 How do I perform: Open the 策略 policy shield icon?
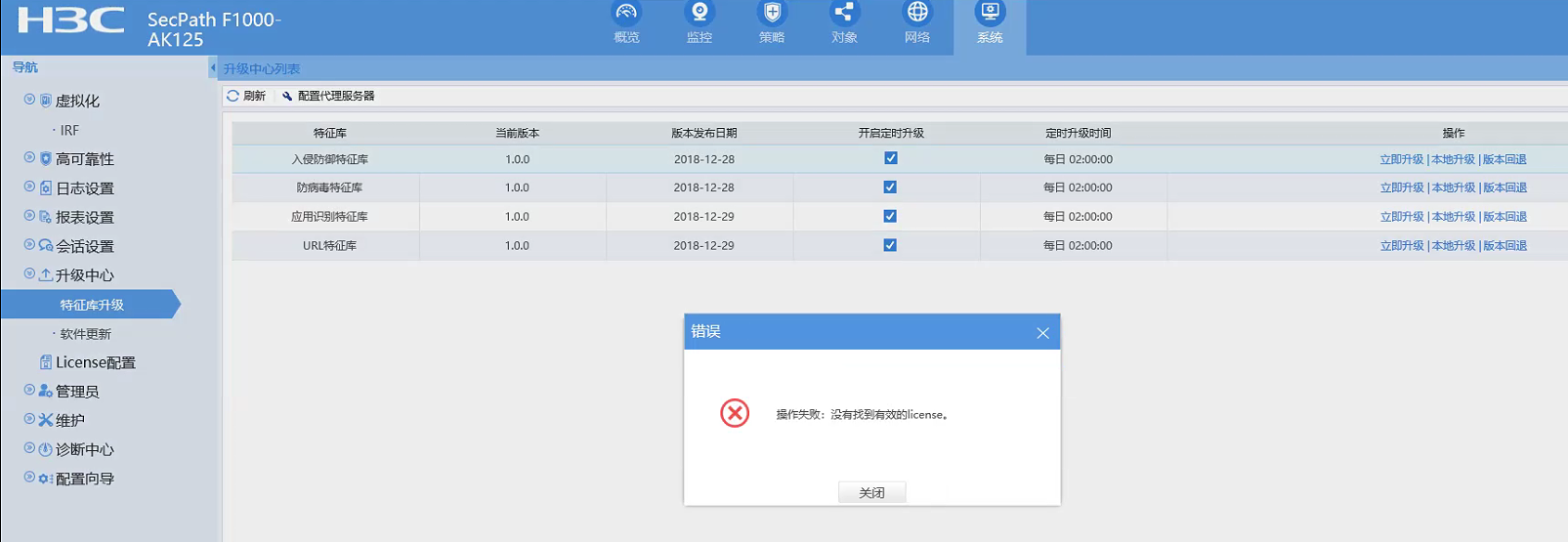tap(772, 14)
